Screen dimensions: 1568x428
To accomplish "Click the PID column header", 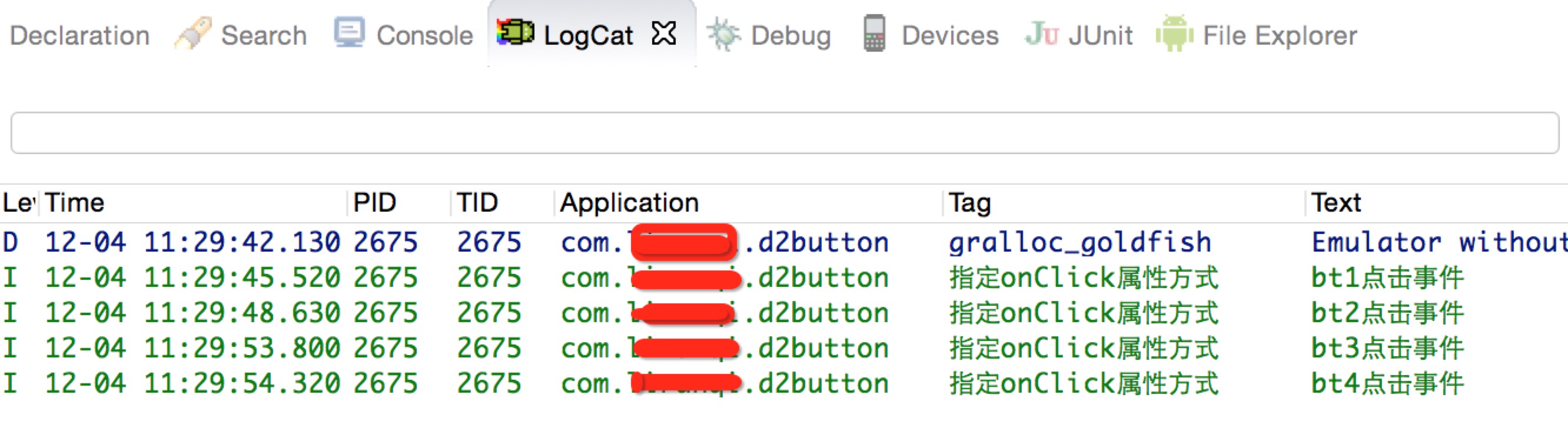I will pyautogui.click(x=374, y=202).
